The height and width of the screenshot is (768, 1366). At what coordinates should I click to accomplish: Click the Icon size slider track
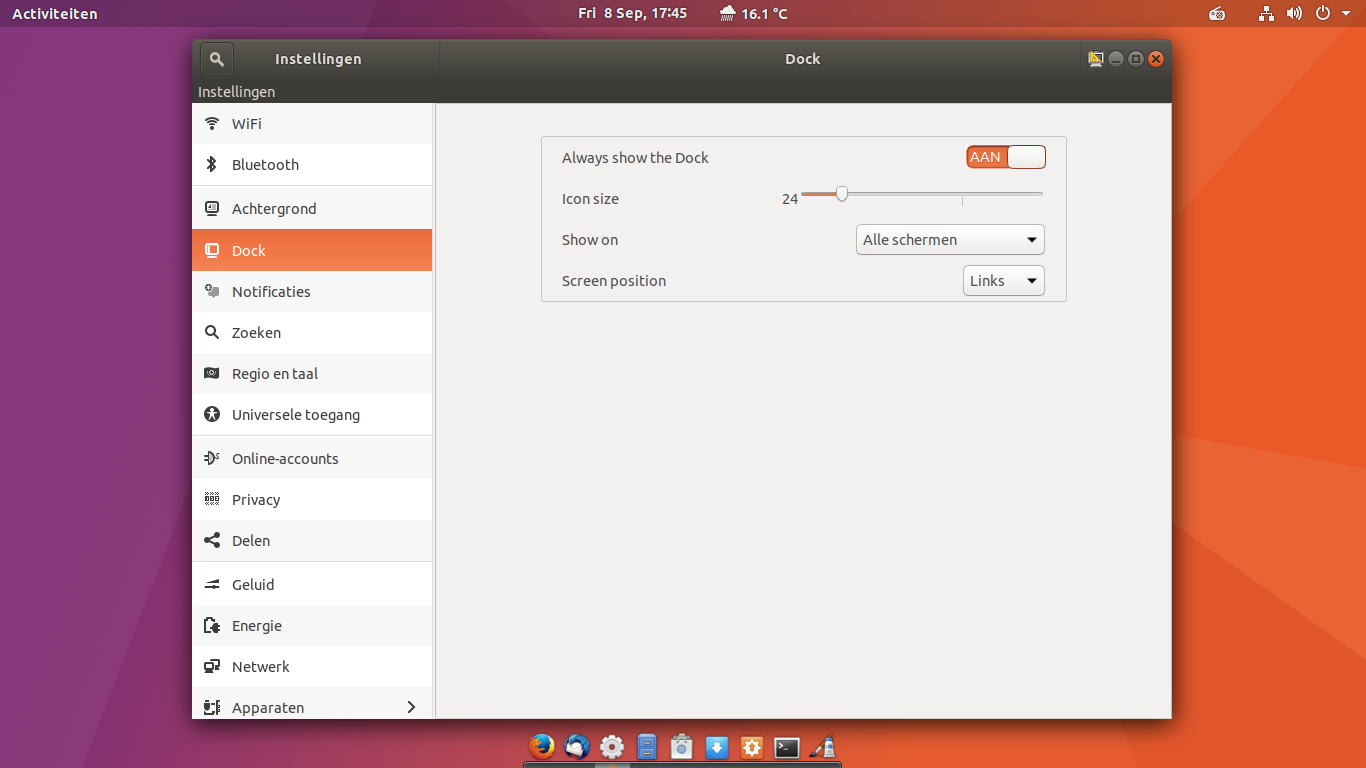click(922, 194)
